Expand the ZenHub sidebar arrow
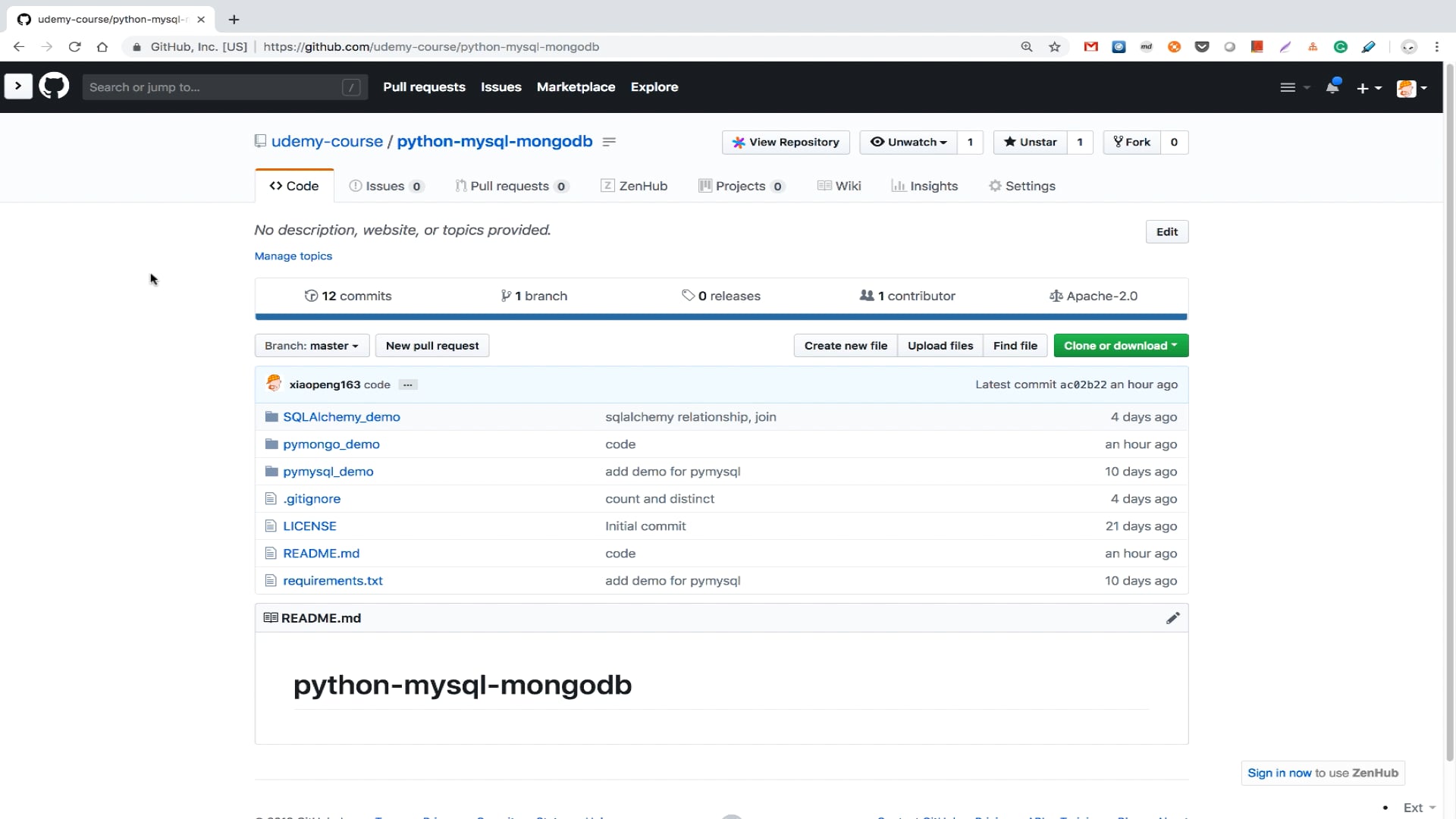1456x819 pixels. (18, 86)
